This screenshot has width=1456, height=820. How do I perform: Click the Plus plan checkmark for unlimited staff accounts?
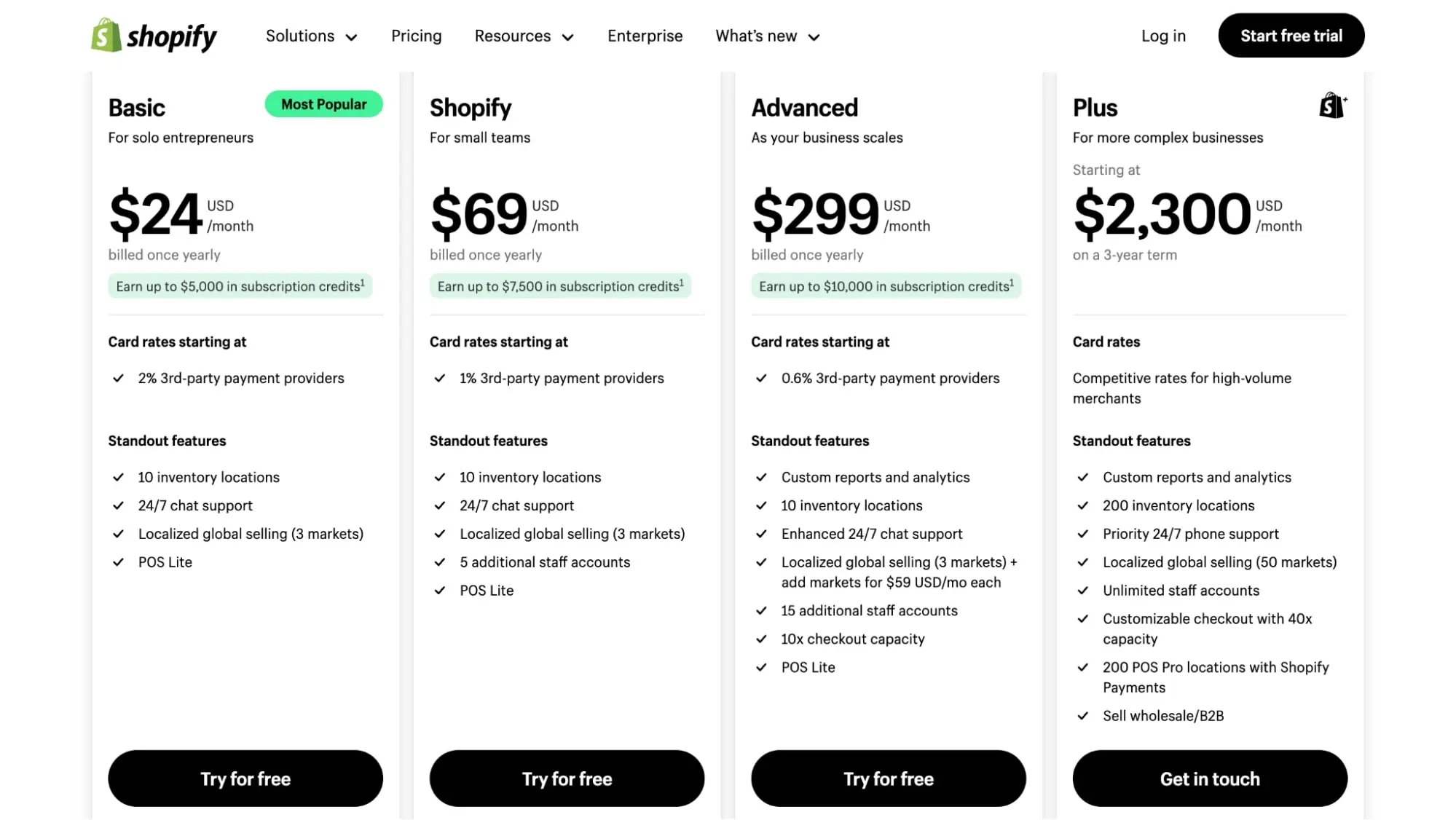click(x=1083, y=590)
